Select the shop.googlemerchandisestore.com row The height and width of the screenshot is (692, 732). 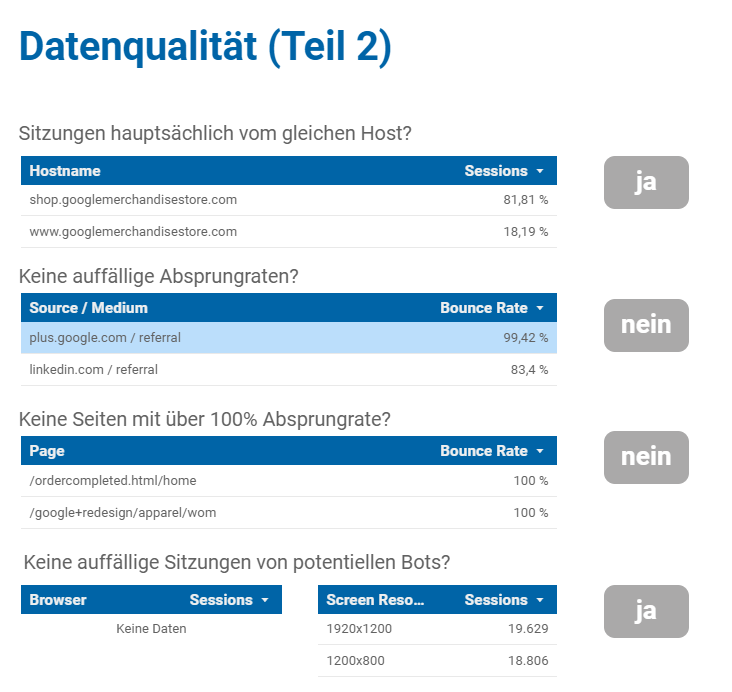point(289,200)
